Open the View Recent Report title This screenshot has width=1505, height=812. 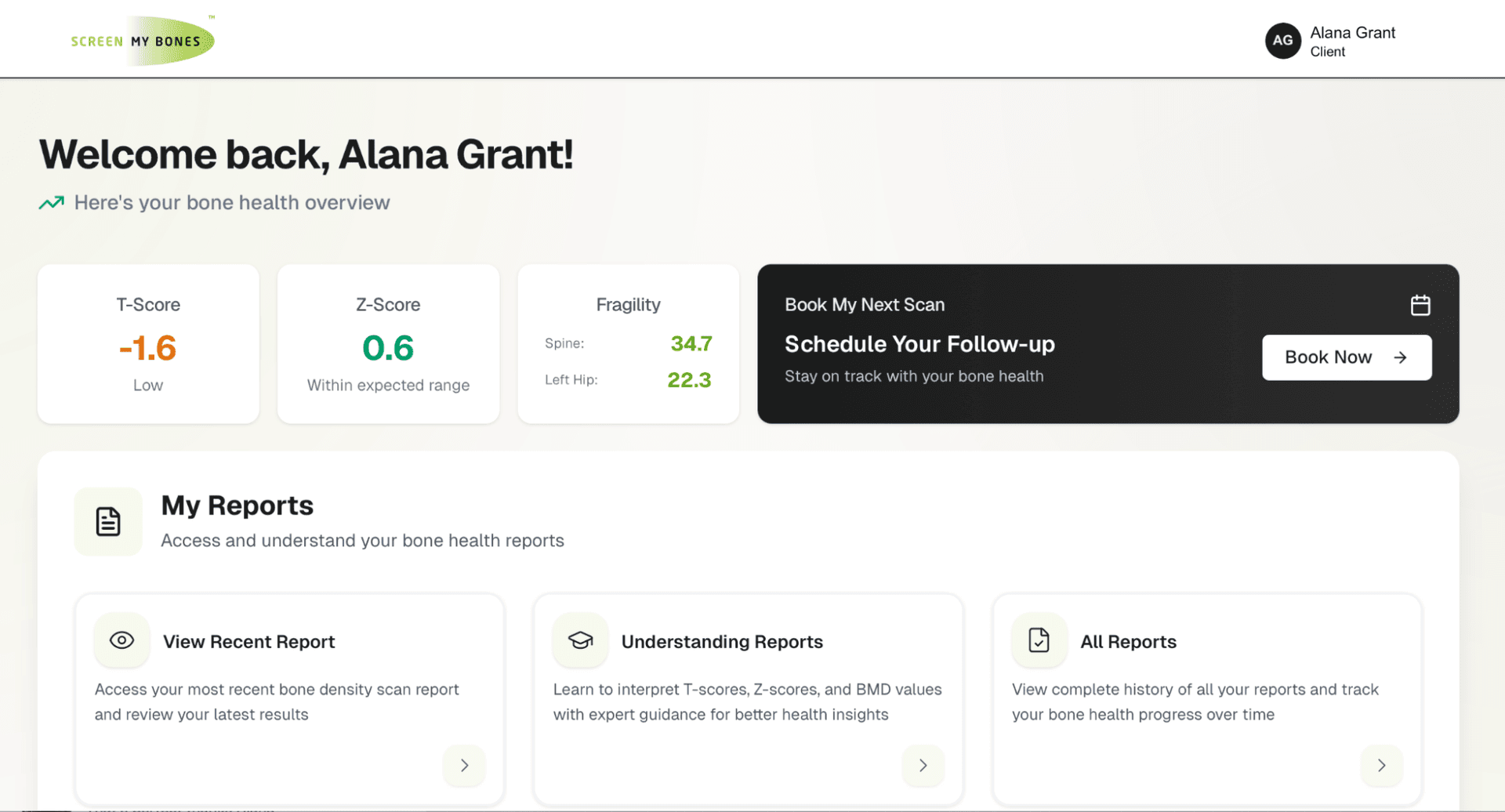pos(248,642)
